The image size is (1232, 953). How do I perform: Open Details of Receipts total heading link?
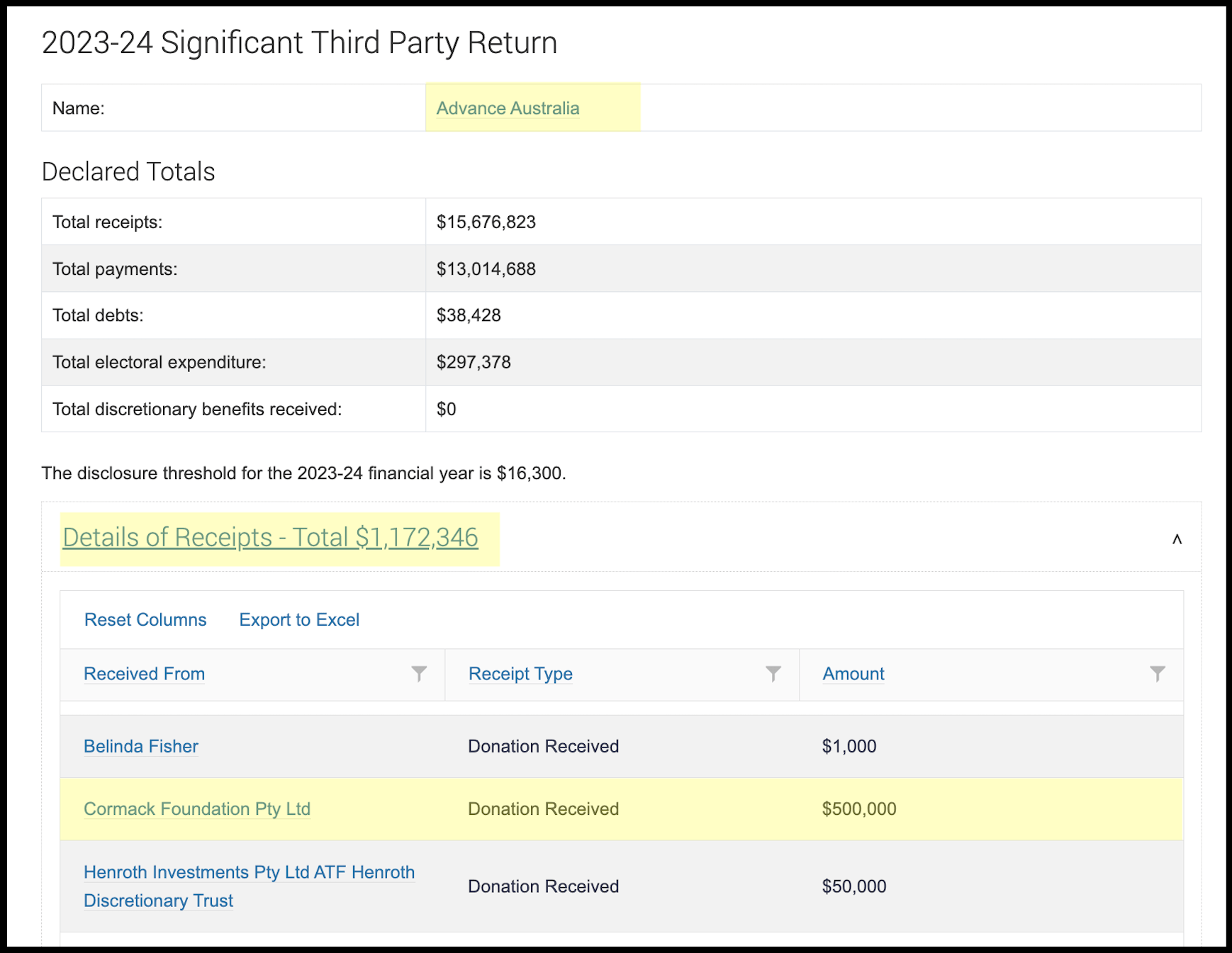[270, 538]
